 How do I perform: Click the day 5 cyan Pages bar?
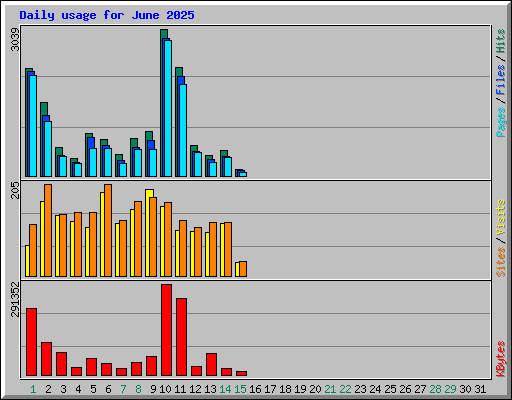pos(93,162)
